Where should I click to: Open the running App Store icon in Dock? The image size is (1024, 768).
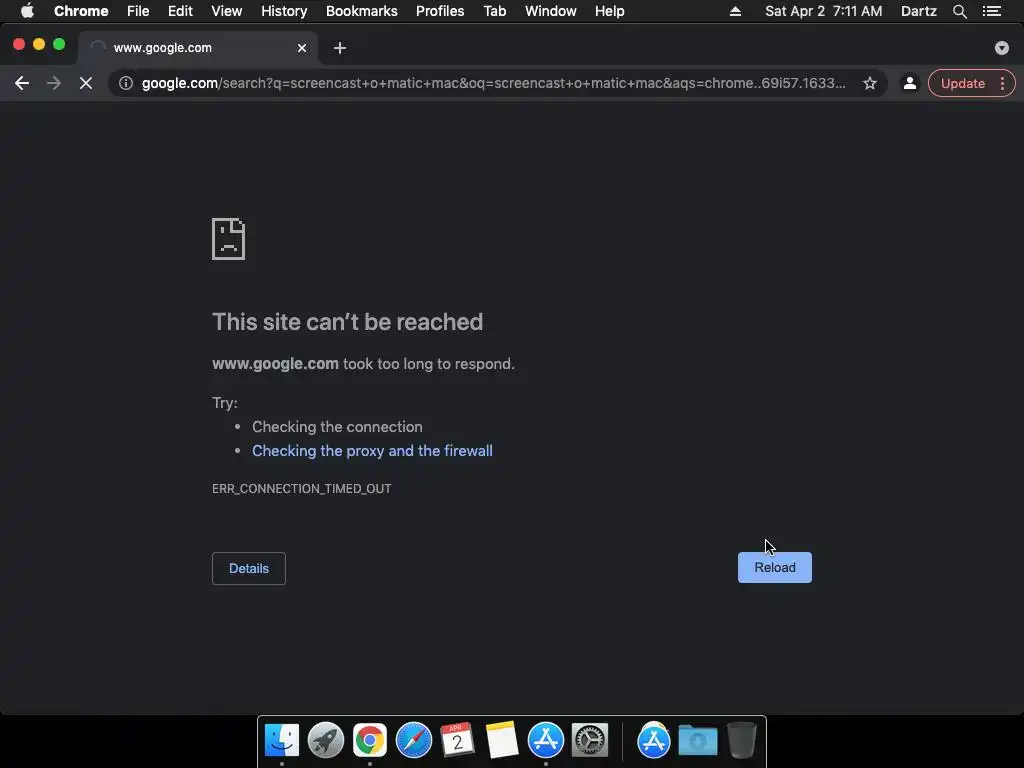(x=545, y=741)
